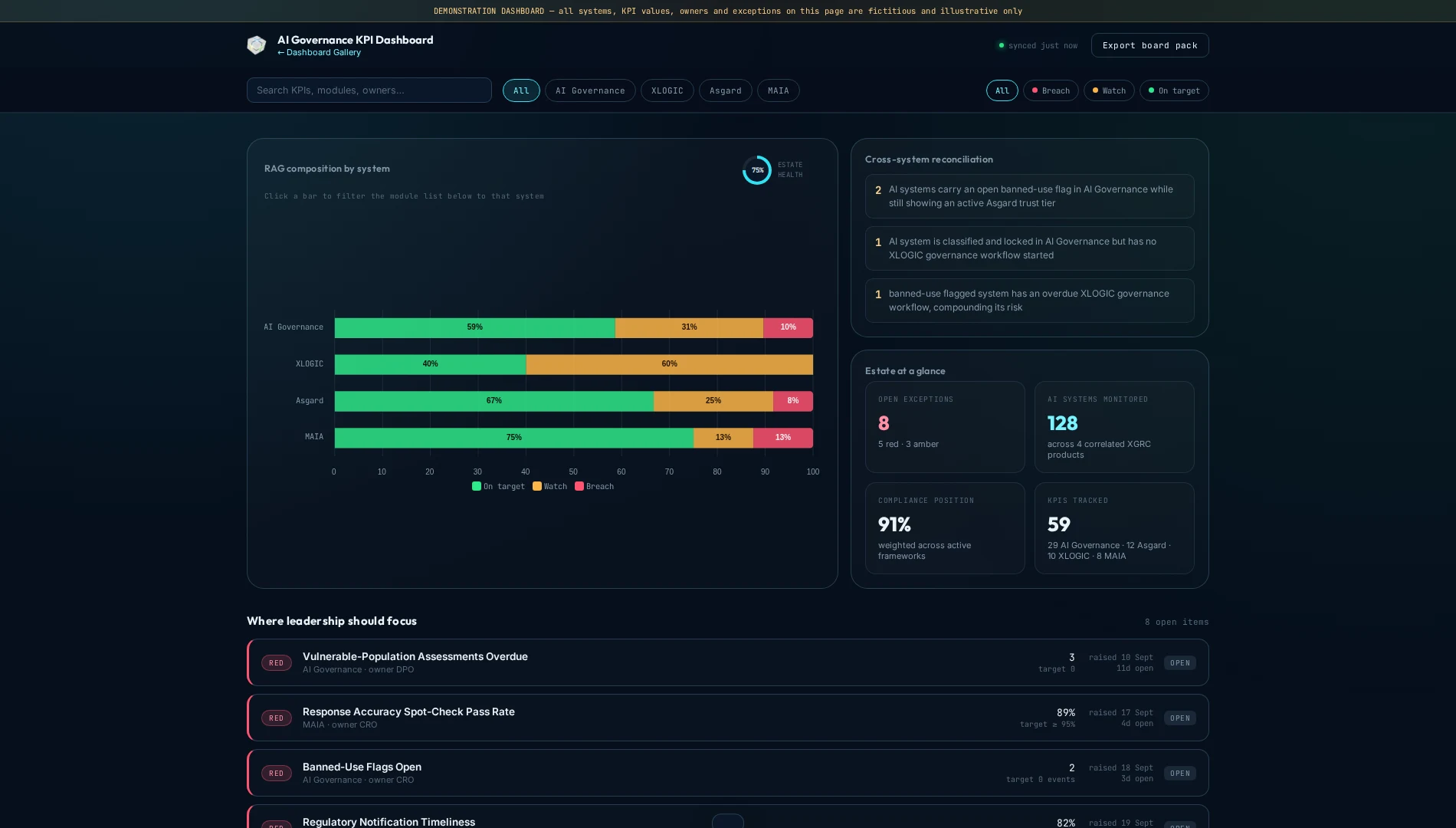The height and width of the screenshot is (828, 1456).
Task: Click AI Governance green 59% bar
Action: (x=474, y=327)
